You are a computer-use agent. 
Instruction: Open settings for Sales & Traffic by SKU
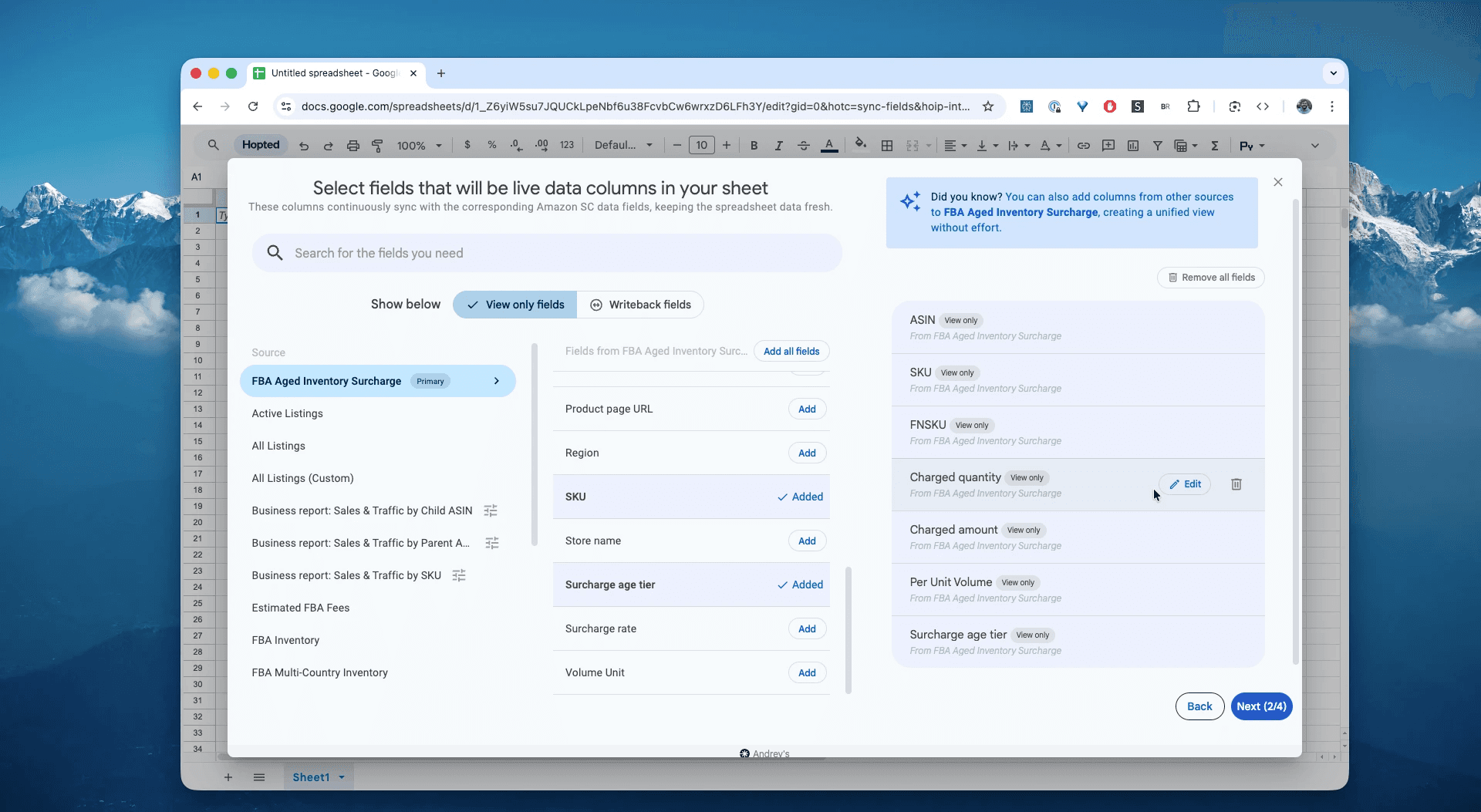[x=459, y=575]
